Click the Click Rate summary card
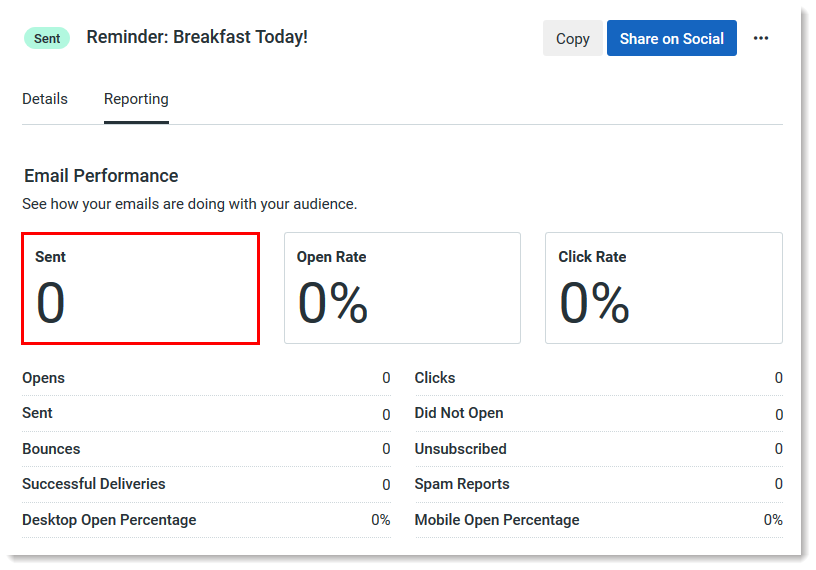The height and width of the screenshot is (570, 816). 663,288
